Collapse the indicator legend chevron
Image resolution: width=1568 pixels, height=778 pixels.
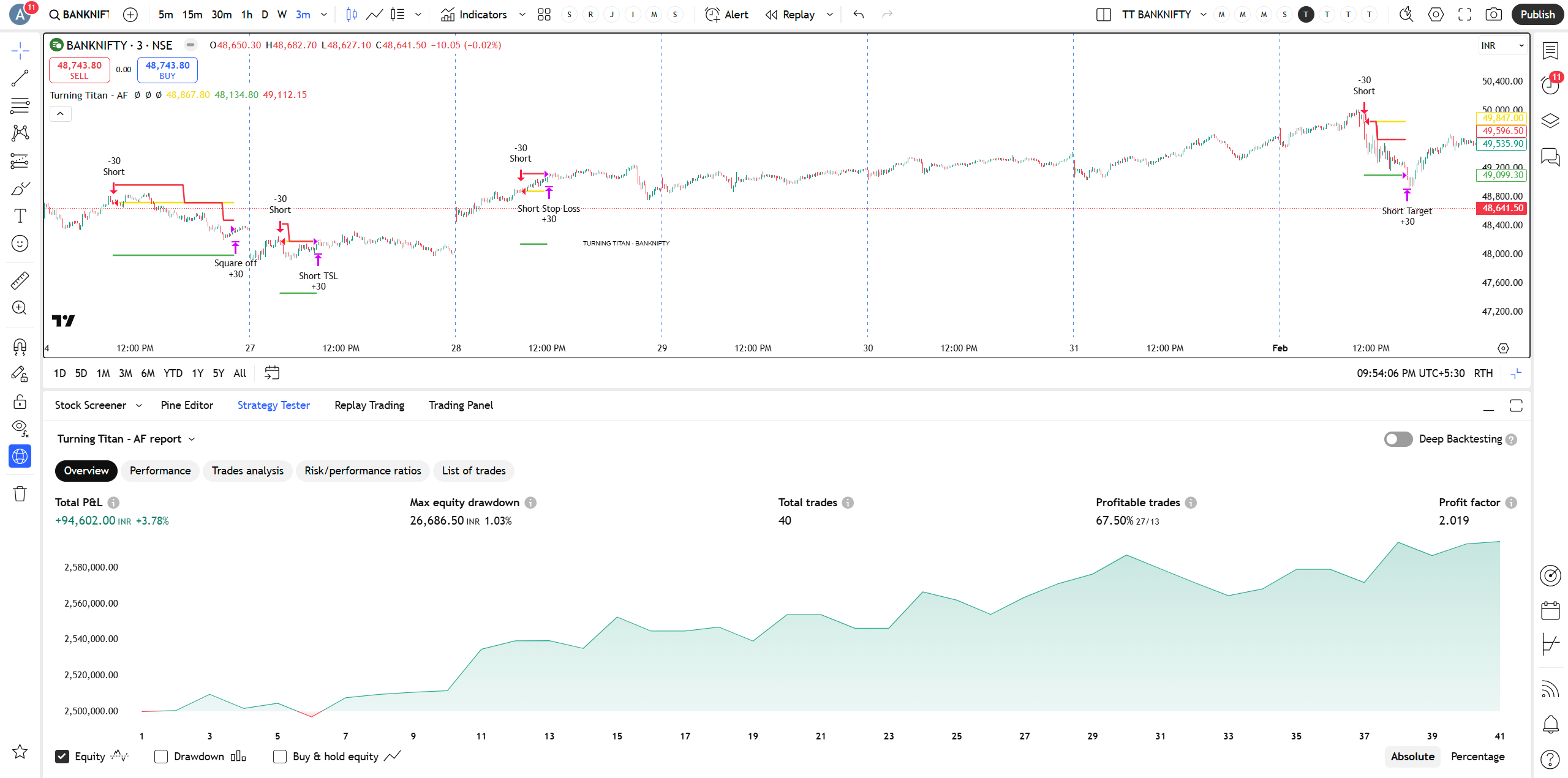(60, 114)
